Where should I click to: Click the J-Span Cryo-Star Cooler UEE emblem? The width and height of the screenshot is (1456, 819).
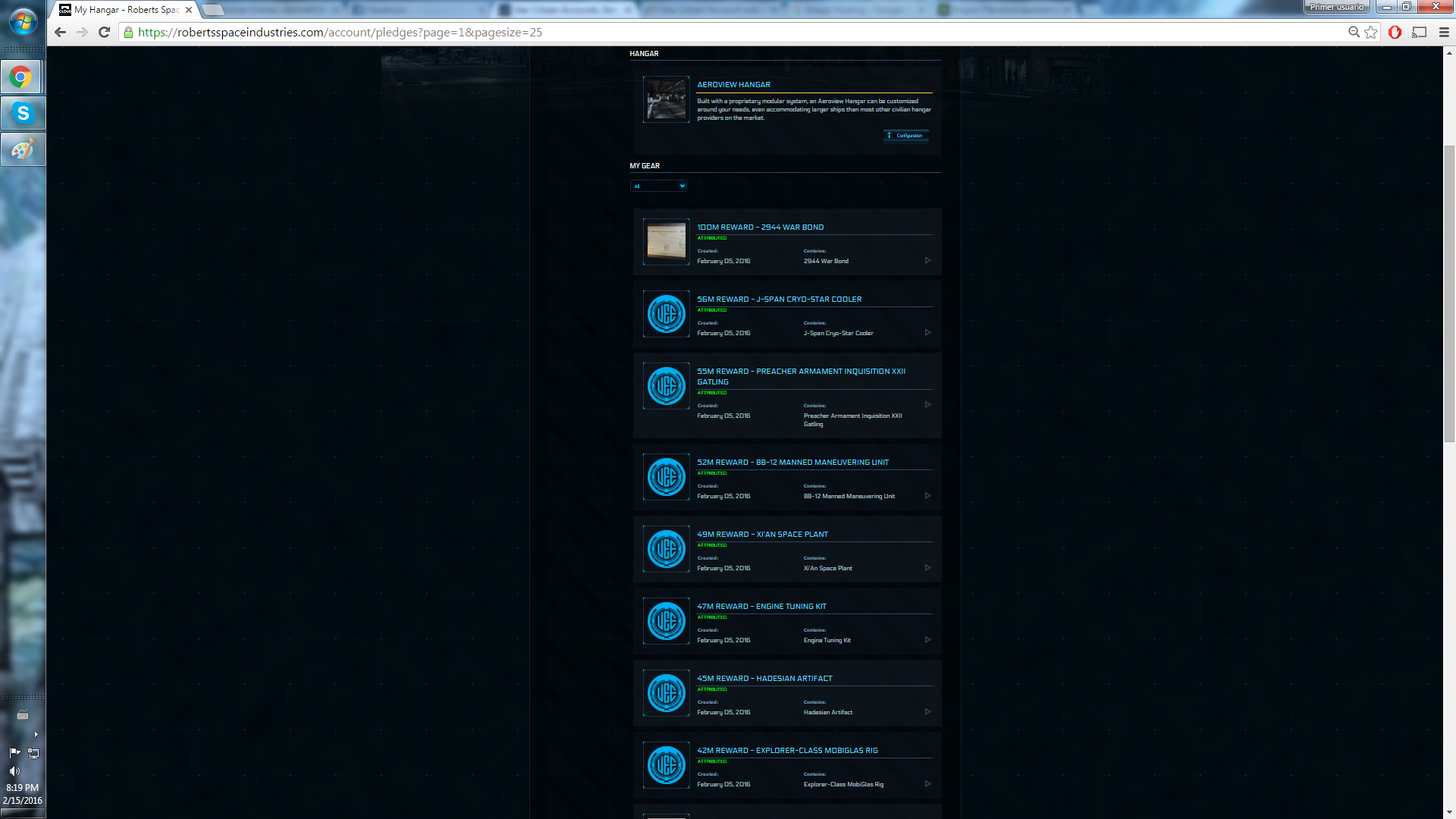[x=667, y=314]
